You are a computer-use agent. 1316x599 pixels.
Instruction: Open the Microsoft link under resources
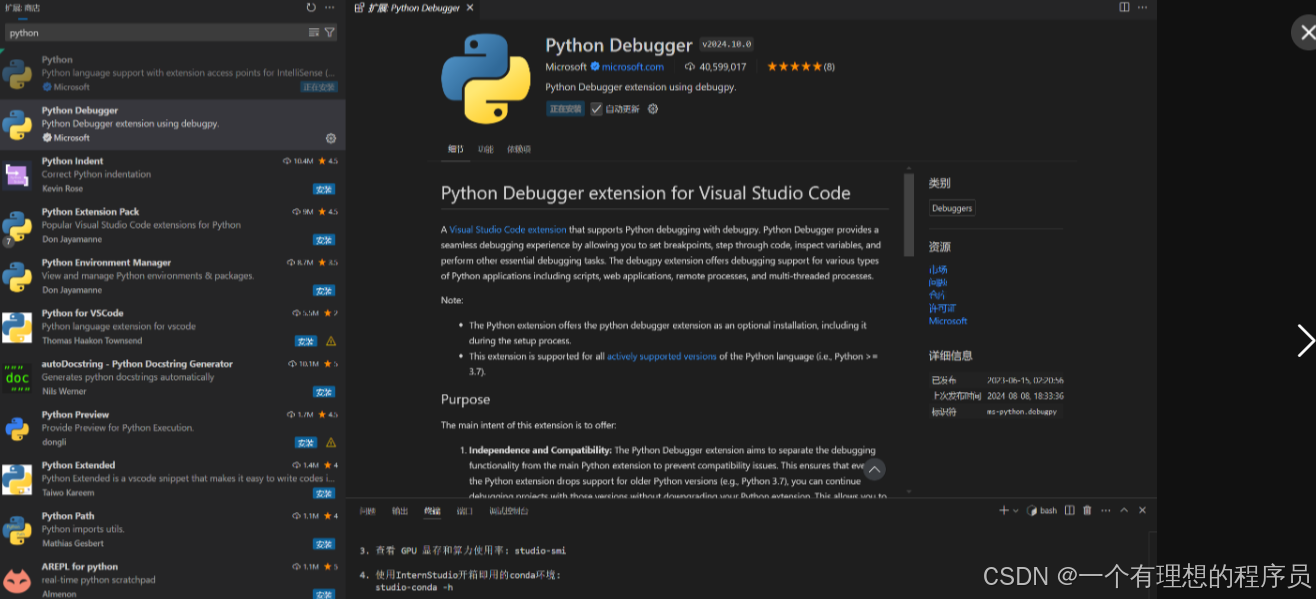click(x=948, y=321)
